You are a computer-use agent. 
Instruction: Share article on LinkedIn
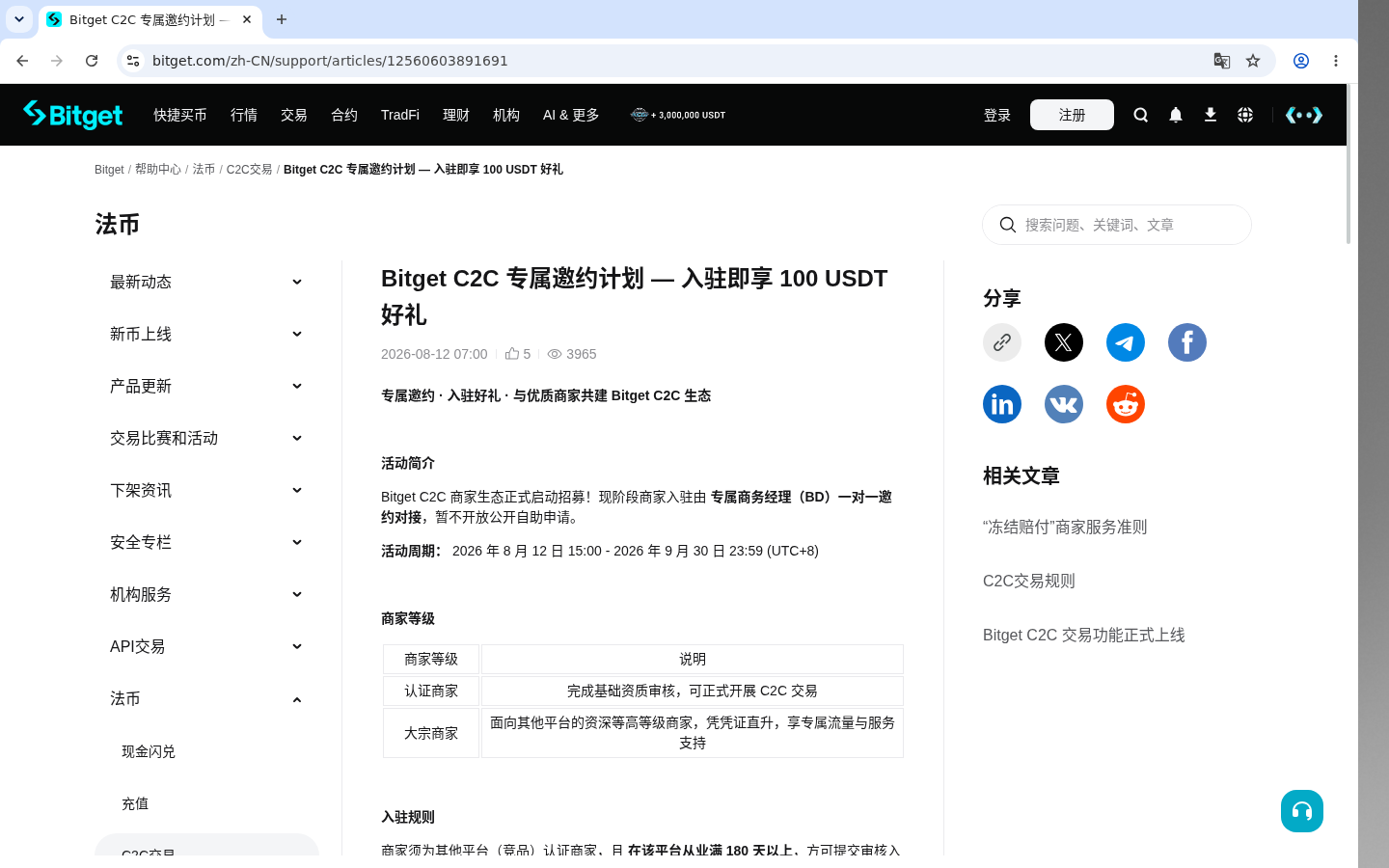[x=1002, y=404]
